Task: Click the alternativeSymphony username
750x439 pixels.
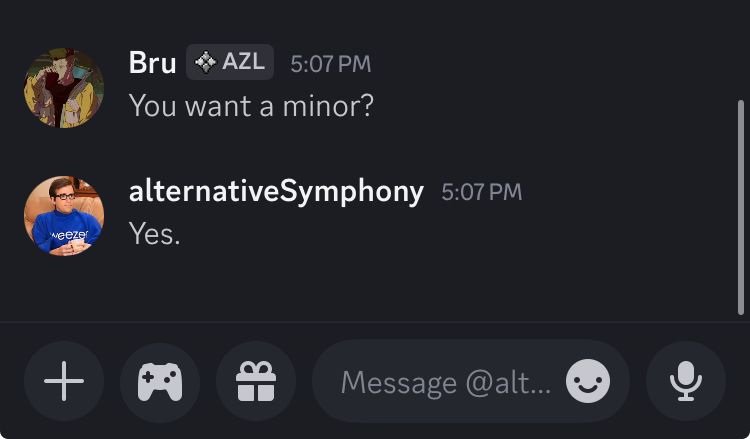Action: click(276, 190)
